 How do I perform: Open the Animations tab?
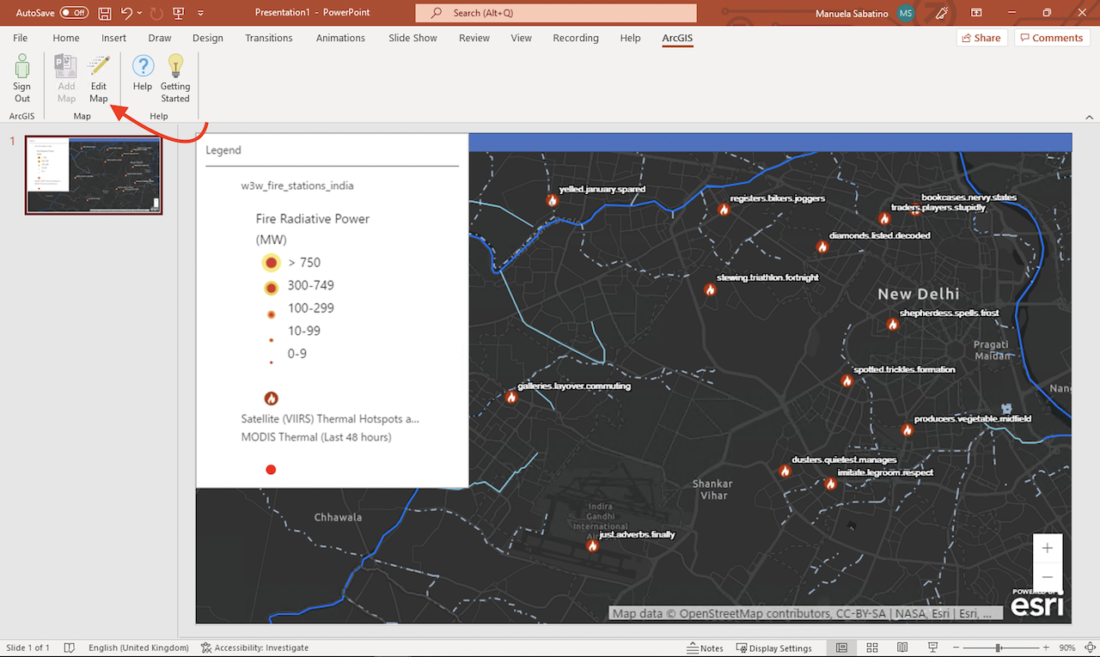coord(340,38)
